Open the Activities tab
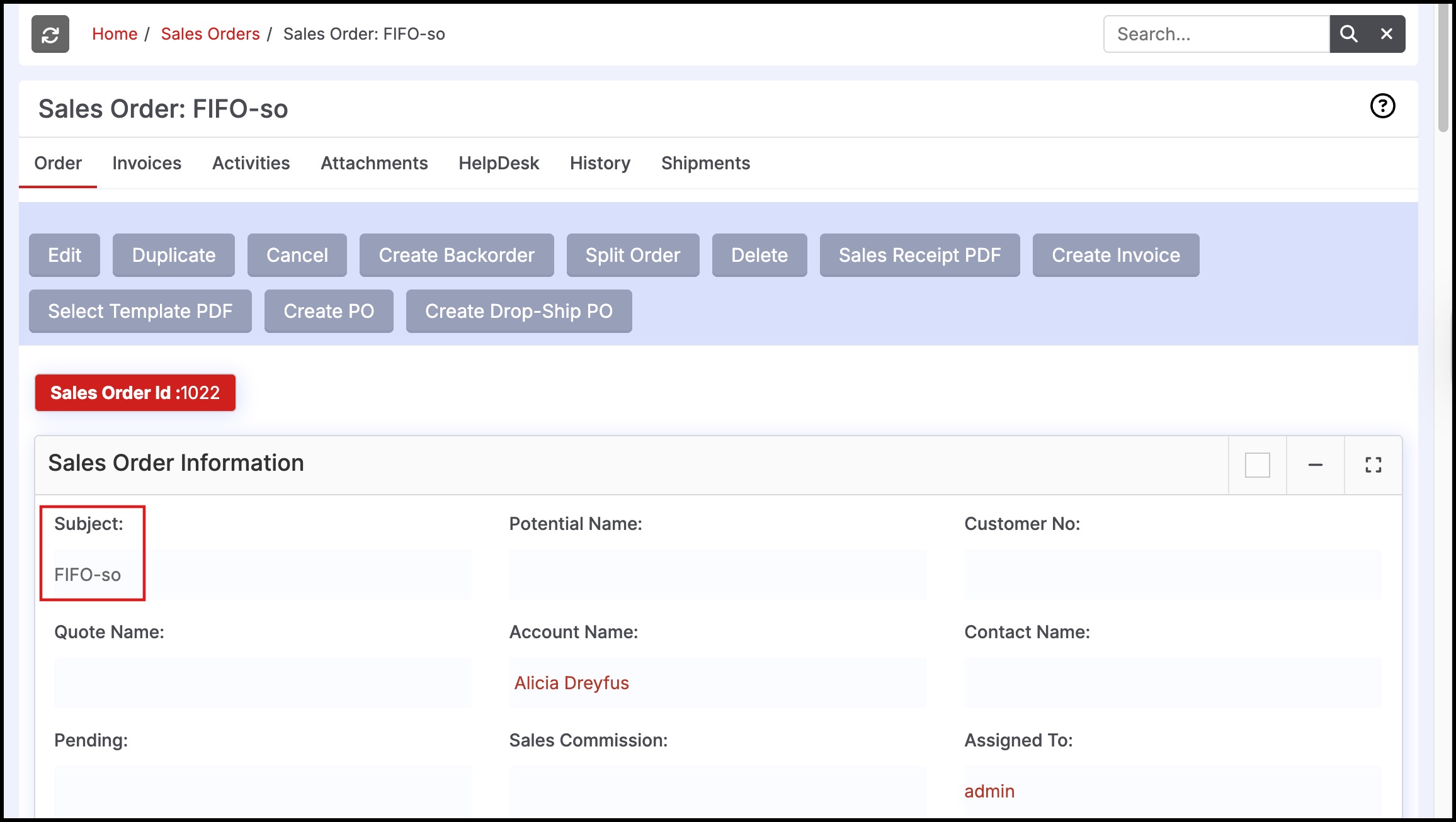The image size is (1456, 822). (251, 163)
